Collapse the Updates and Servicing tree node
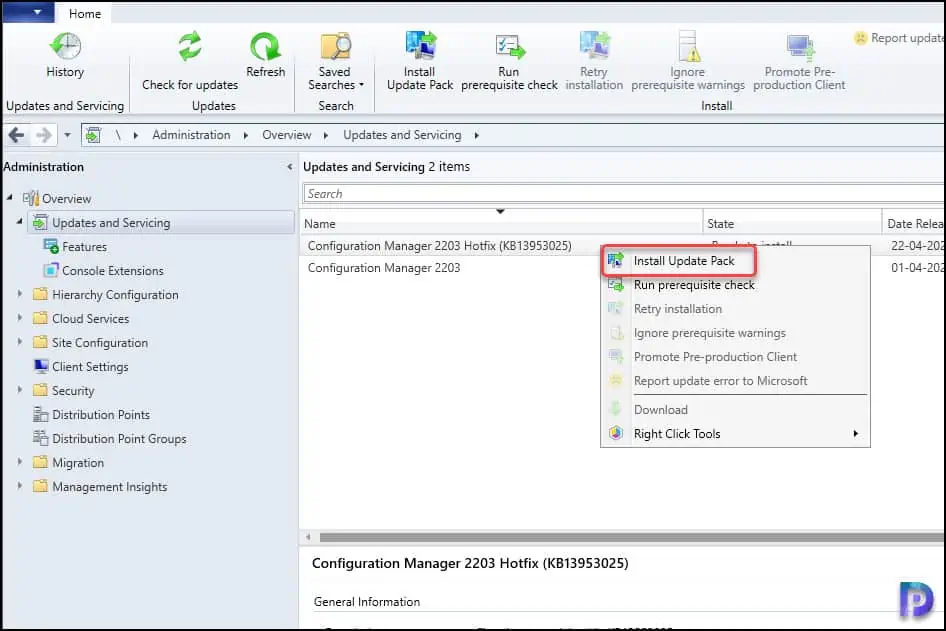This screenshot has width=946, height=631. (x=20, y=221)
